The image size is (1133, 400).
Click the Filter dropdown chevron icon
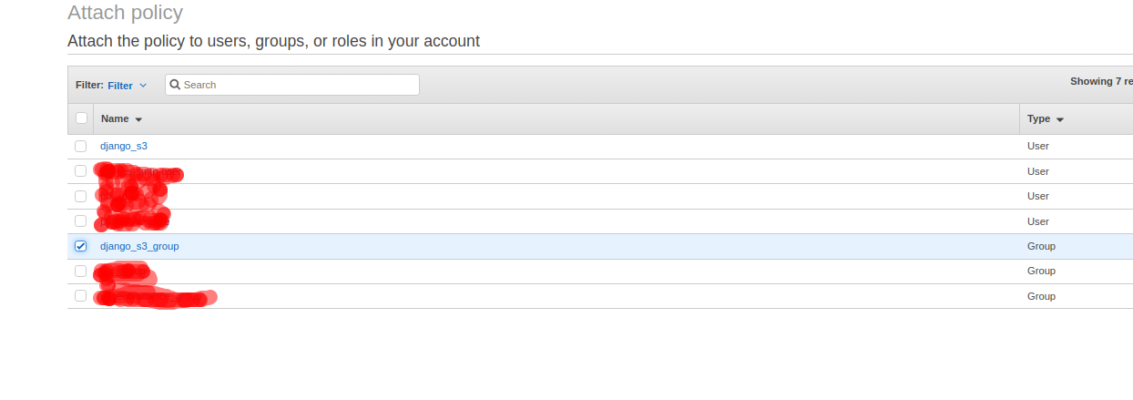[143, 85]
